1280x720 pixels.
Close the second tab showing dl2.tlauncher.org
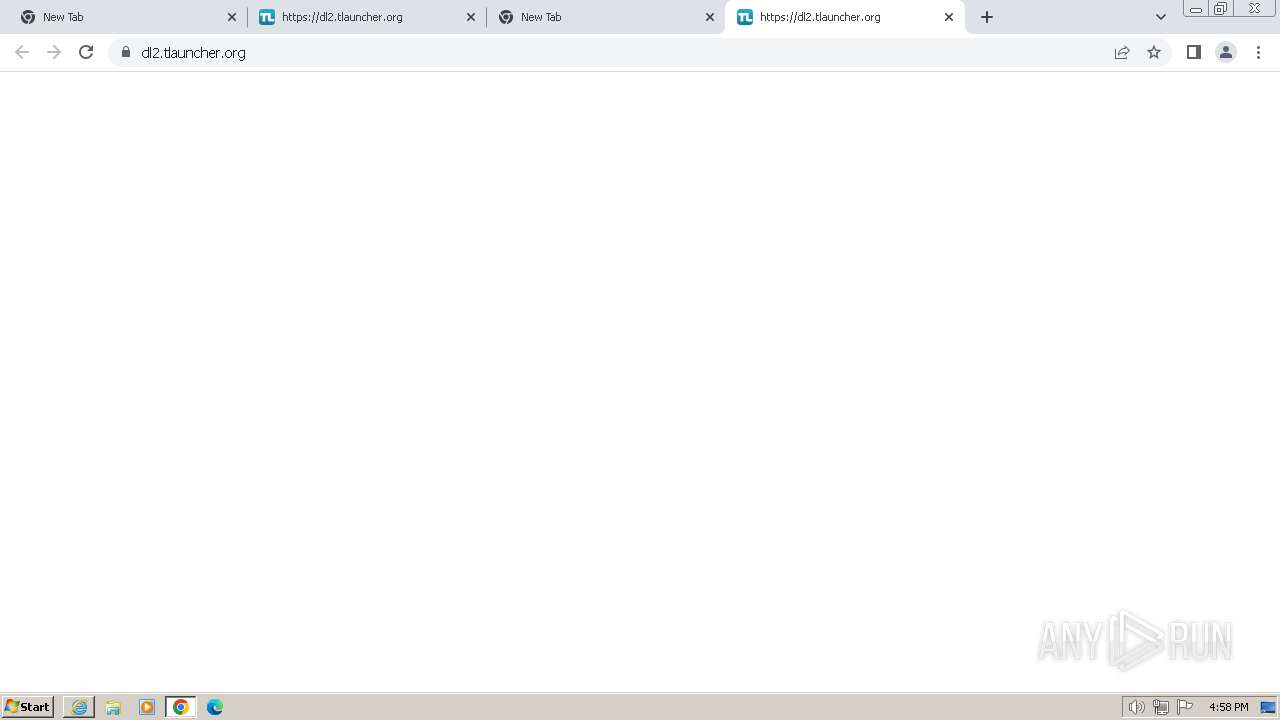pos(471,17)
